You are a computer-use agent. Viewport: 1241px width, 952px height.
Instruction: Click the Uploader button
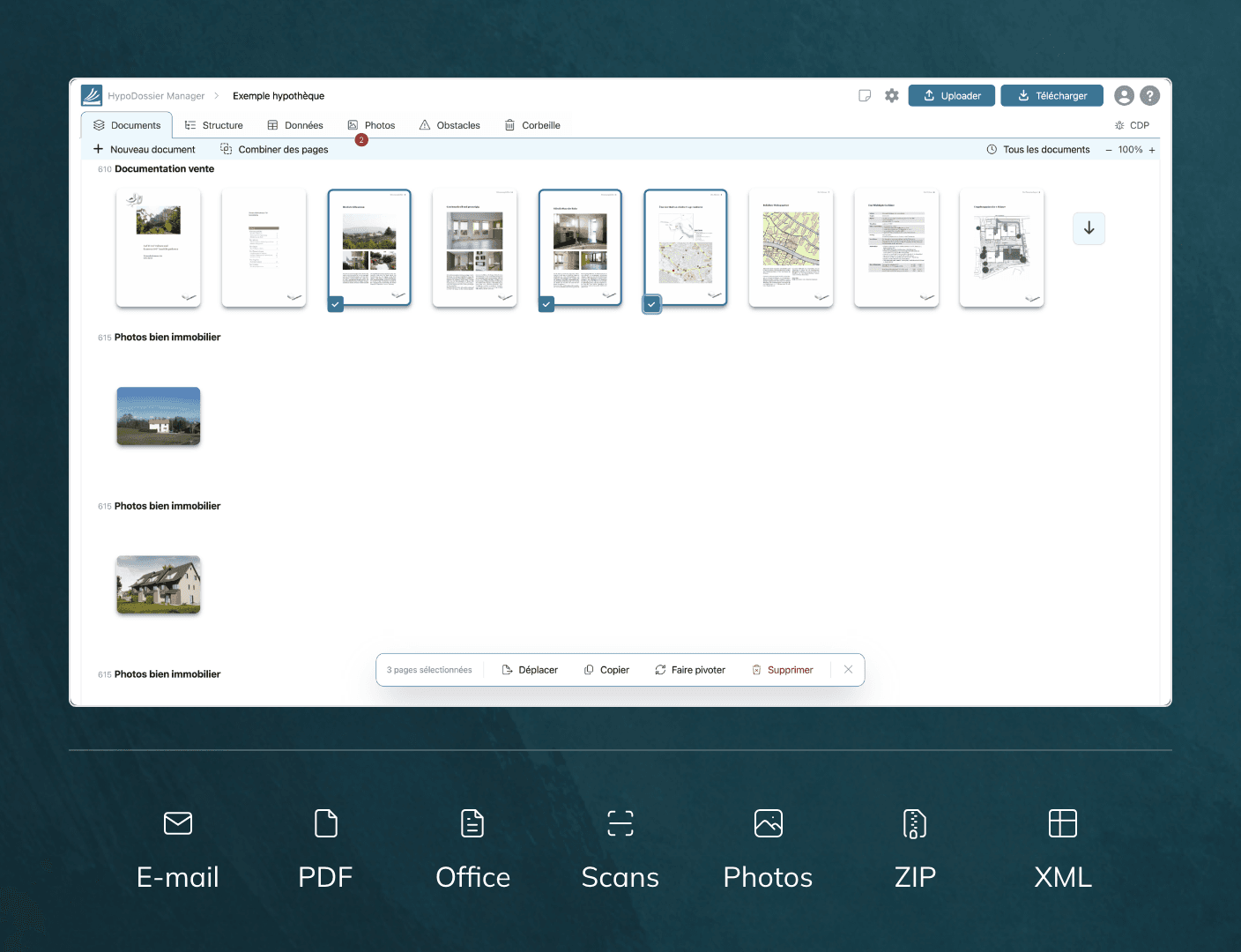952,95
